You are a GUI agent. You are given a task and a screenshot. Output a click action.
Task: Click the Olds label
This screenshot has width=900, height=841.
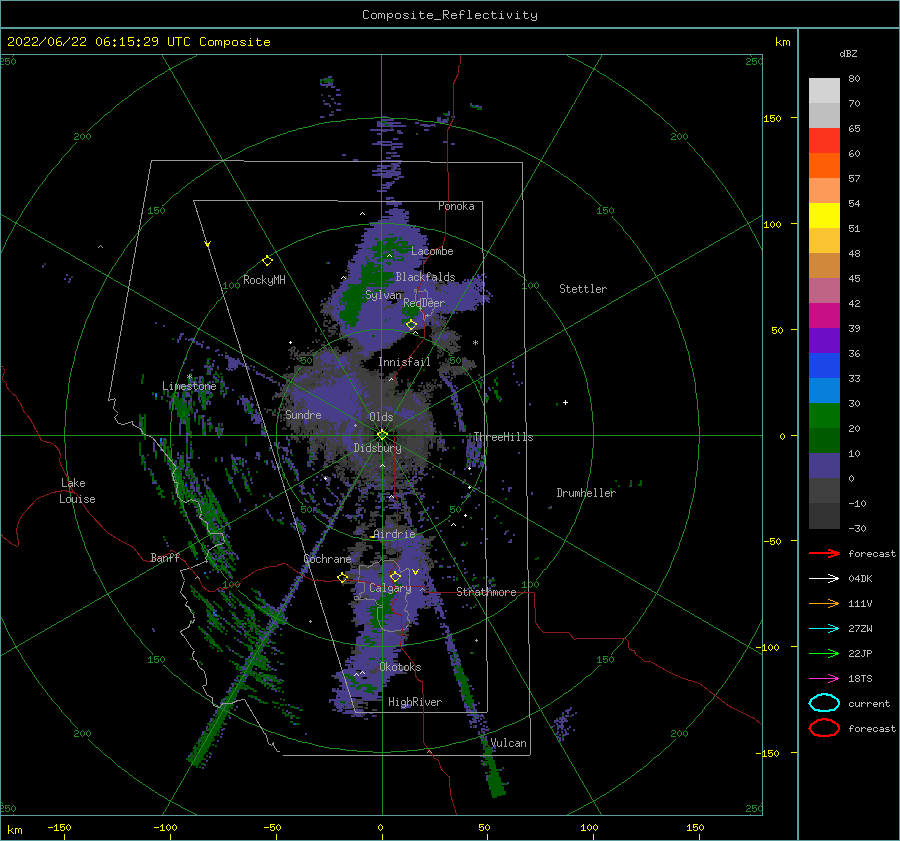(381, 417)
